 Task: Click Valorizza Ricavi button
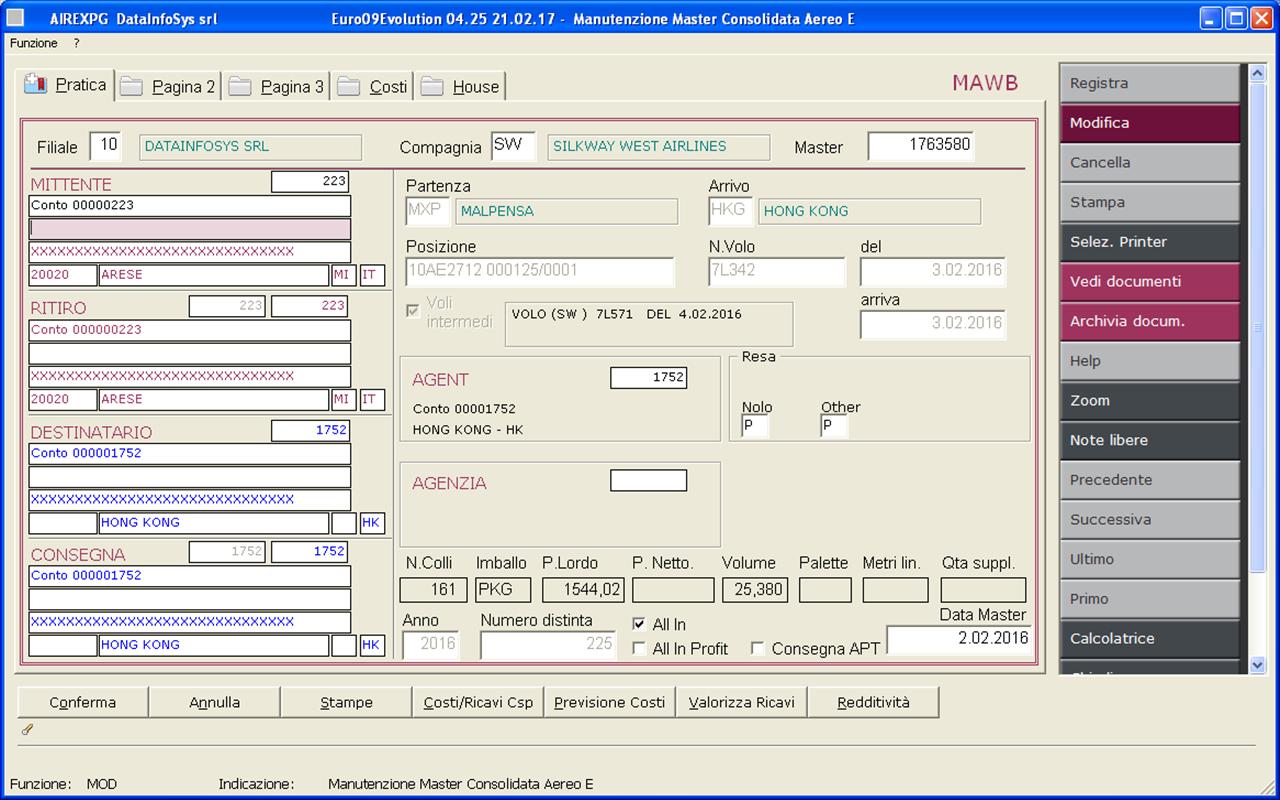pos(742,702)
